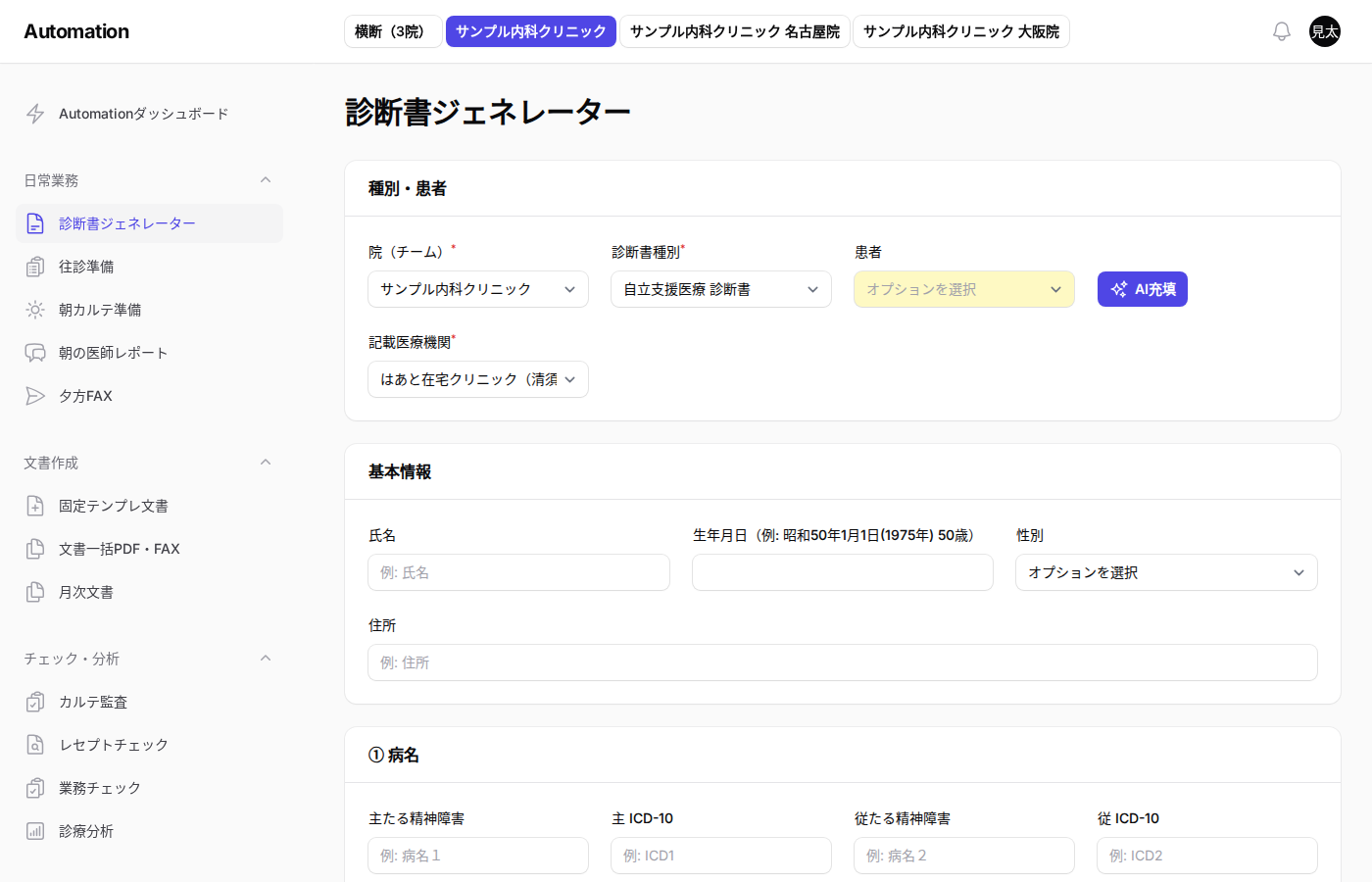This screenshot has width=1372, height=882.
Task: Open the 院（チーム） dropdown
Action: 478,289
